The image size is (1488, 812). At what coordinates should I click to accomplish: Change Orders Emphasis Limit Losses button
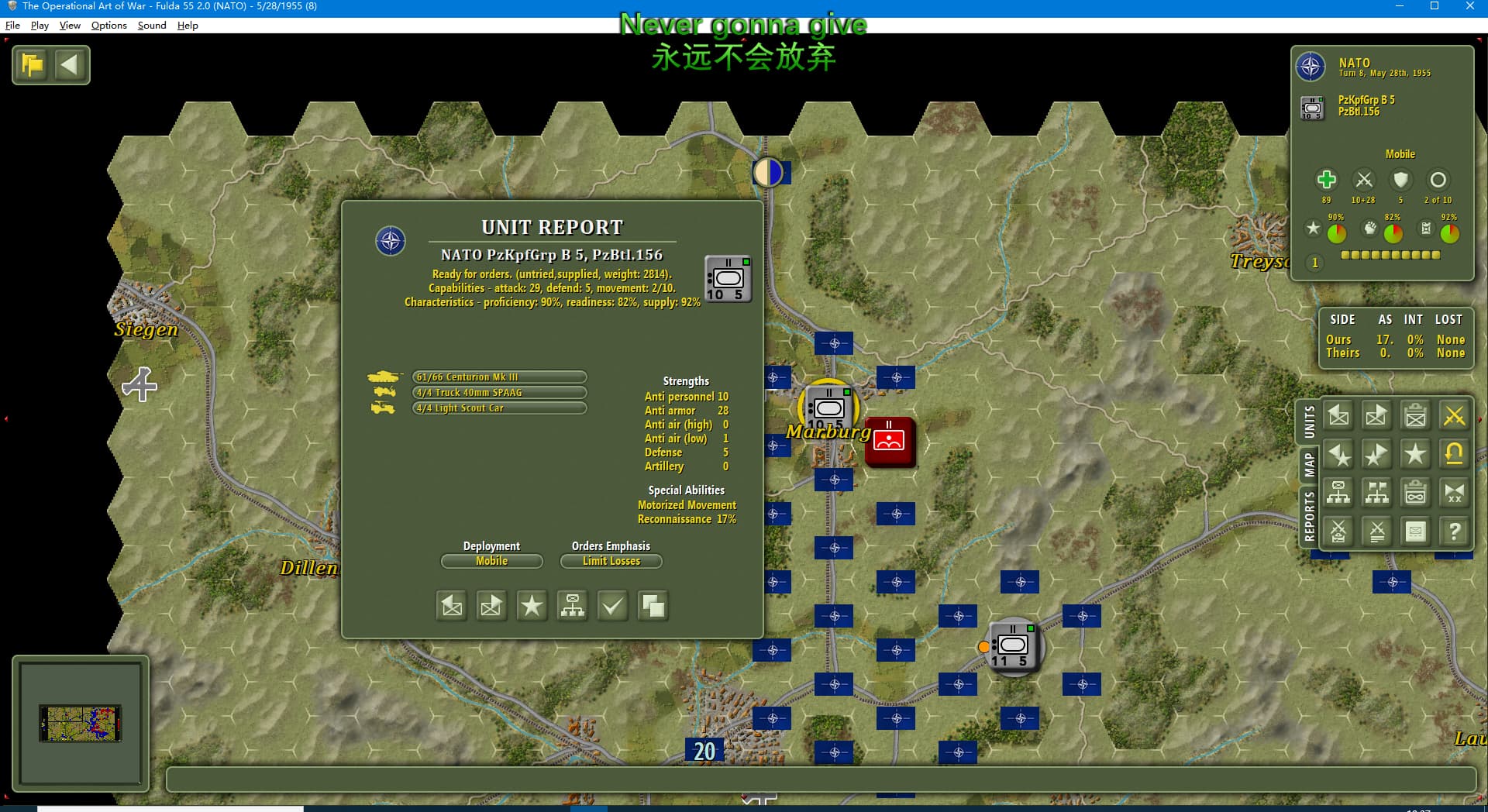pos(611,561)
